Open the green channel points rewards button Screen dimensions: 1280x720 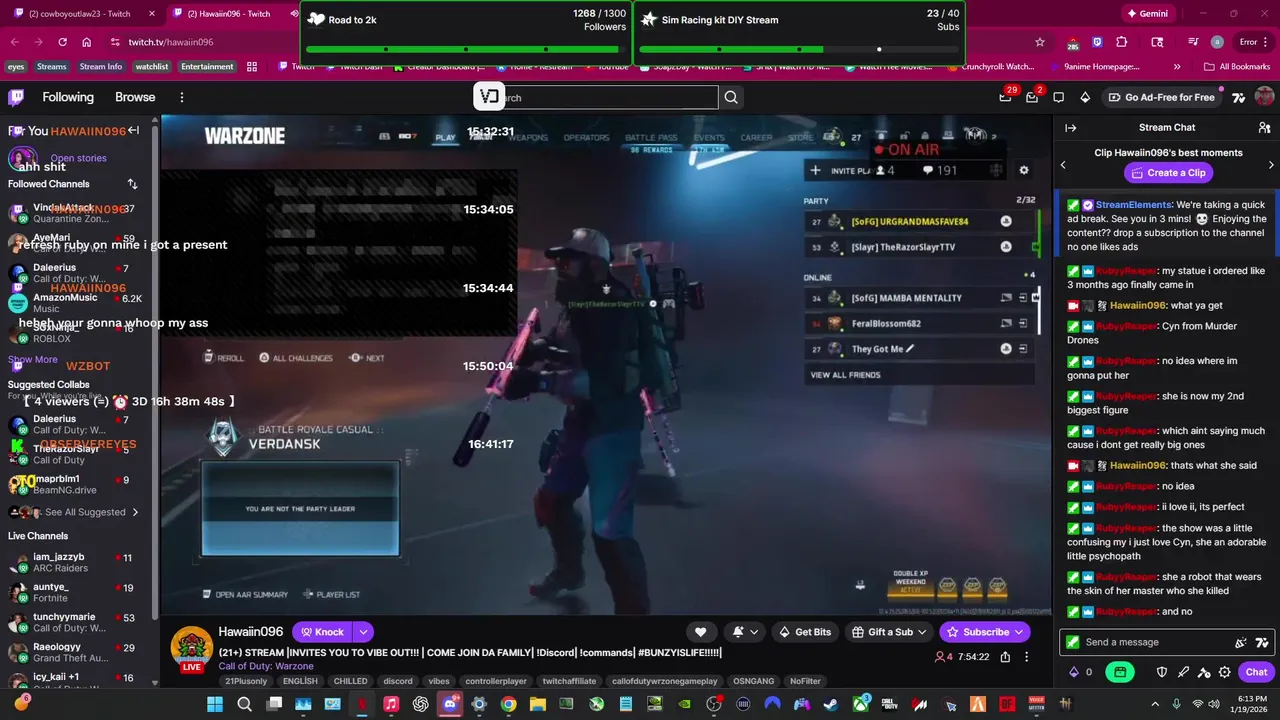tap(1120, 672)
